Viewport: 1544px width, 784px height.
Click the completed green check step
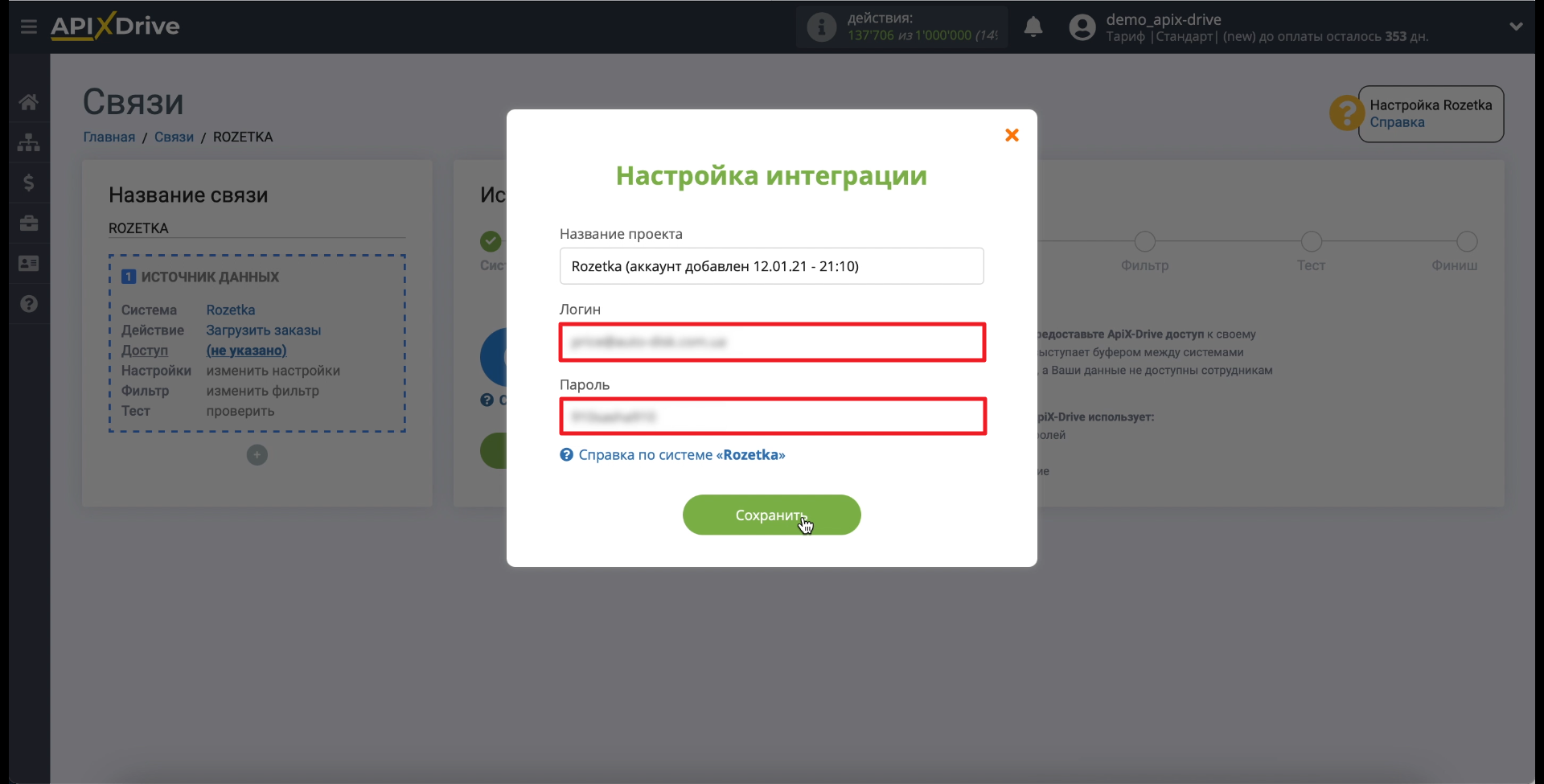(x=491, y=241)
